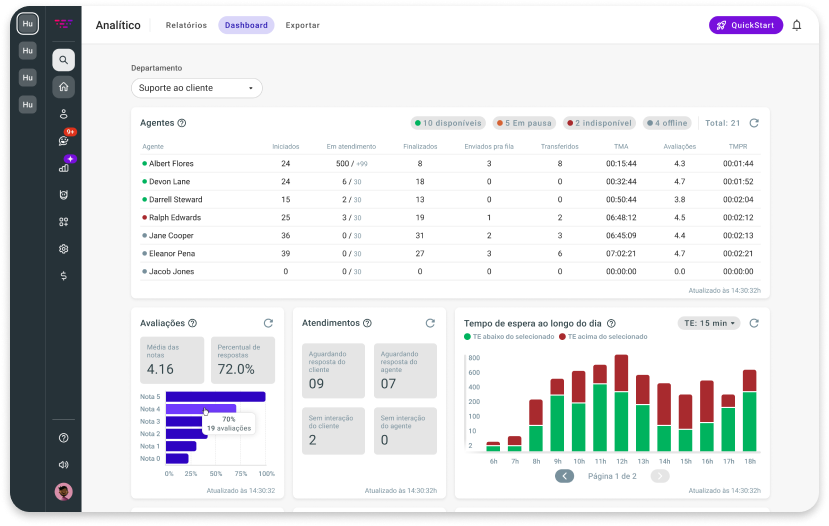Open the apps grid icon in sidebar
829x526 pixels.
click(x=63, y=222)
